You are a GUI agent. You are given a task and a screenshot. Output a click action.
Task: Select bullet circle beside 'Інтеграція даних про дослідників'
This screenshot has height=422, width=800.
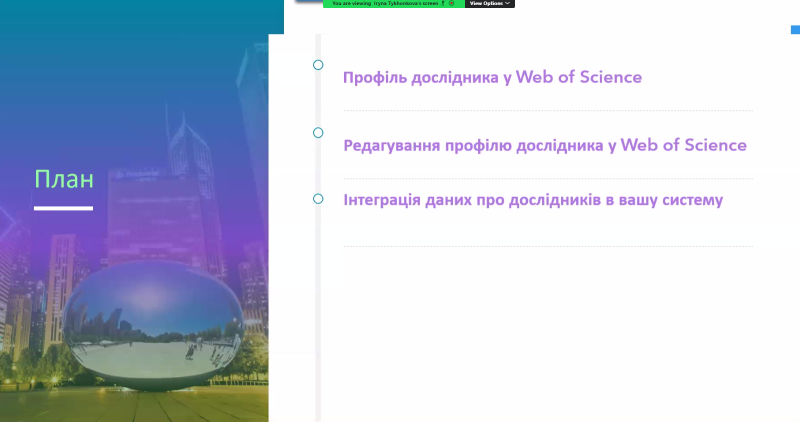(318, 198)
